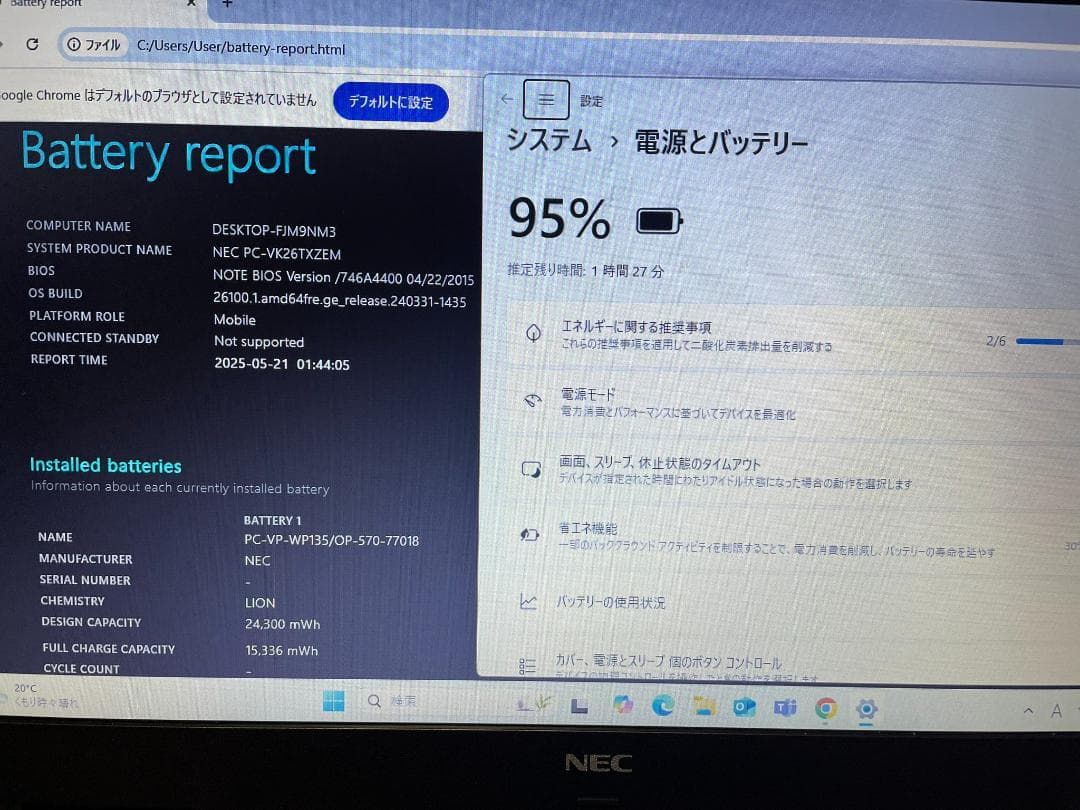1080x810 pixels.
Task: Click the screen sleep icon in Settings
Action: 531,469
